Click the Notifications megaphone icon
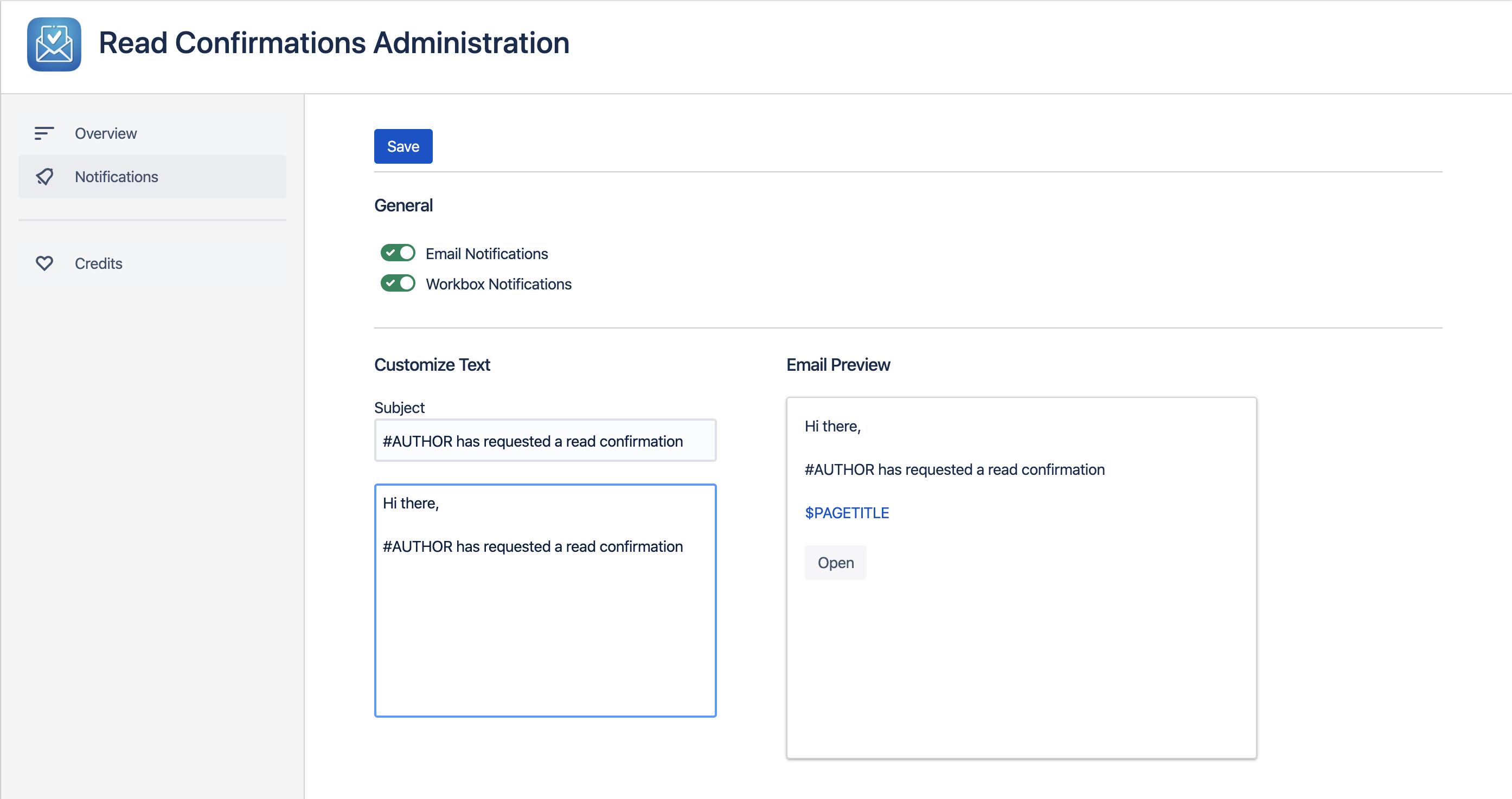This screenshot has width=1512, height=799. pyautogui.click(x=44, y=177)
